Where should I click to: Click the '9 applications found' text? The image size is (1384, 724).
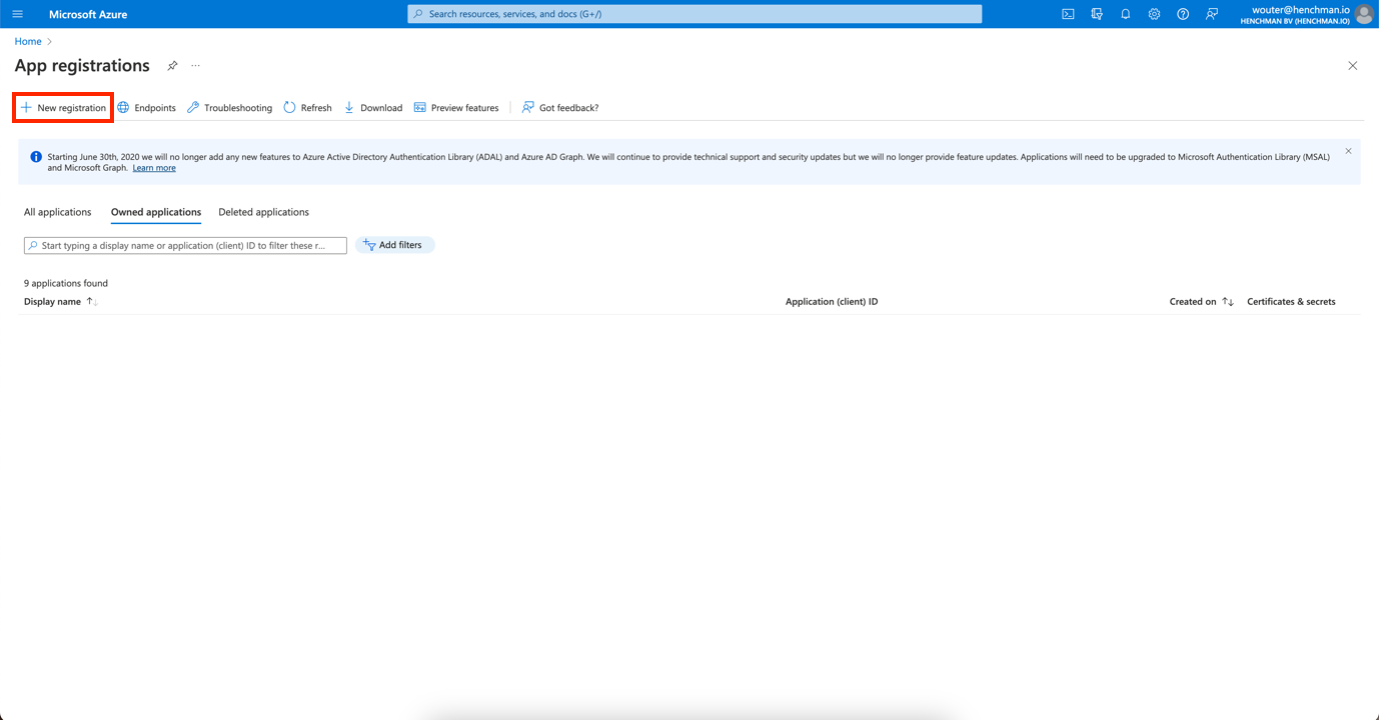pyautogui.click(x=66, y=284)
